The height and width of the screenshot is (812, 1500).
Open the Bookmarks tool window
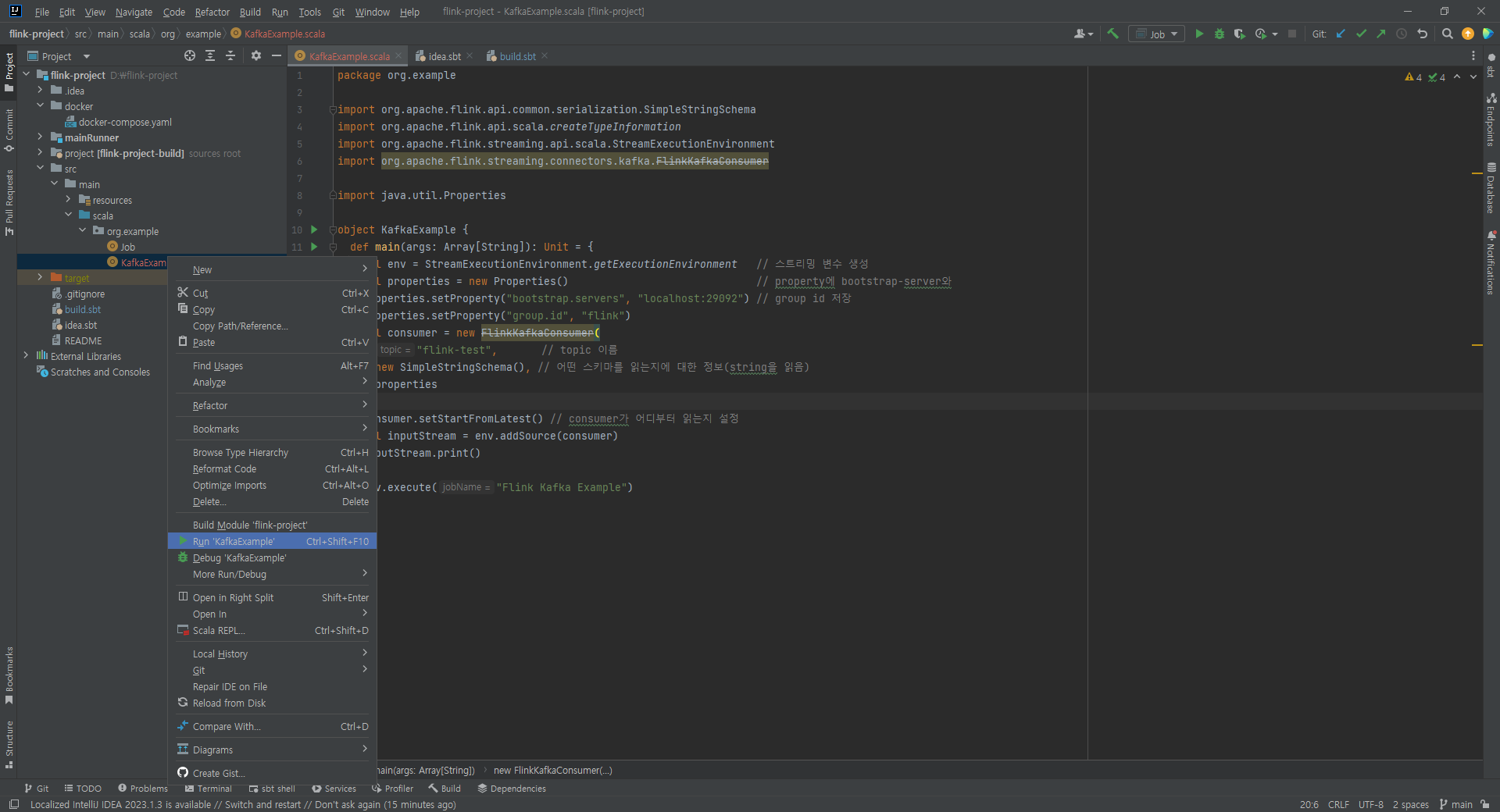9,675
